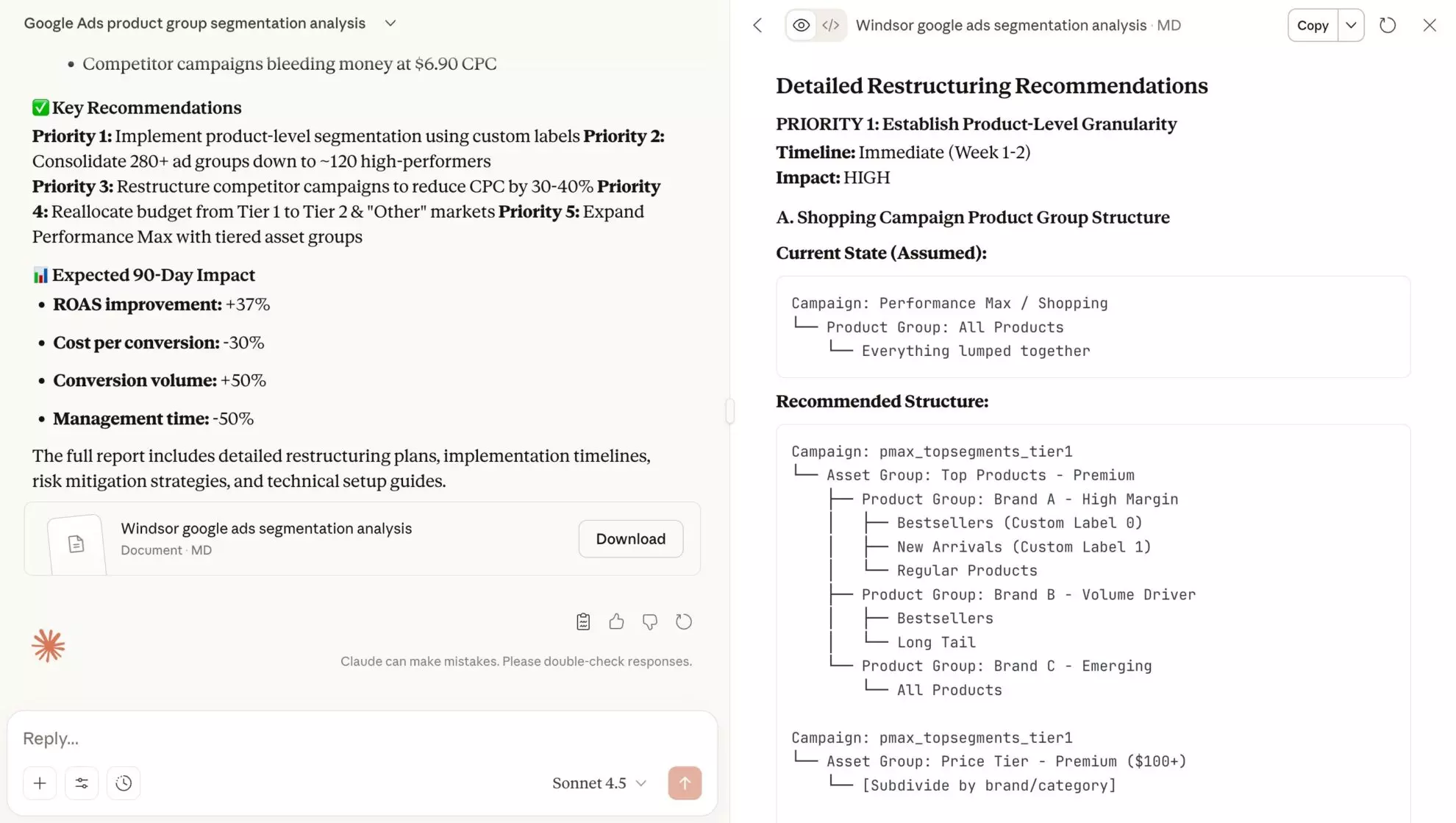Retry the assistant response
Image resolution: width=1456 pixels, height=823 pixels.
(x=684, y=621)
